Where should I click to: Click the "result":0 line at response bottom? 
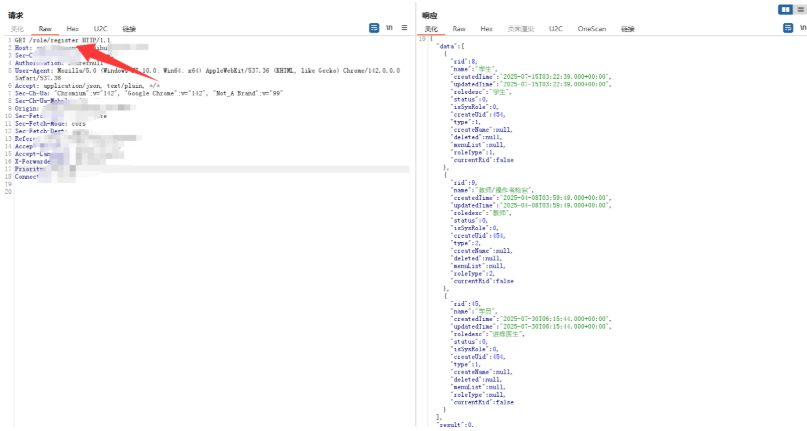(x=455, y=425)
